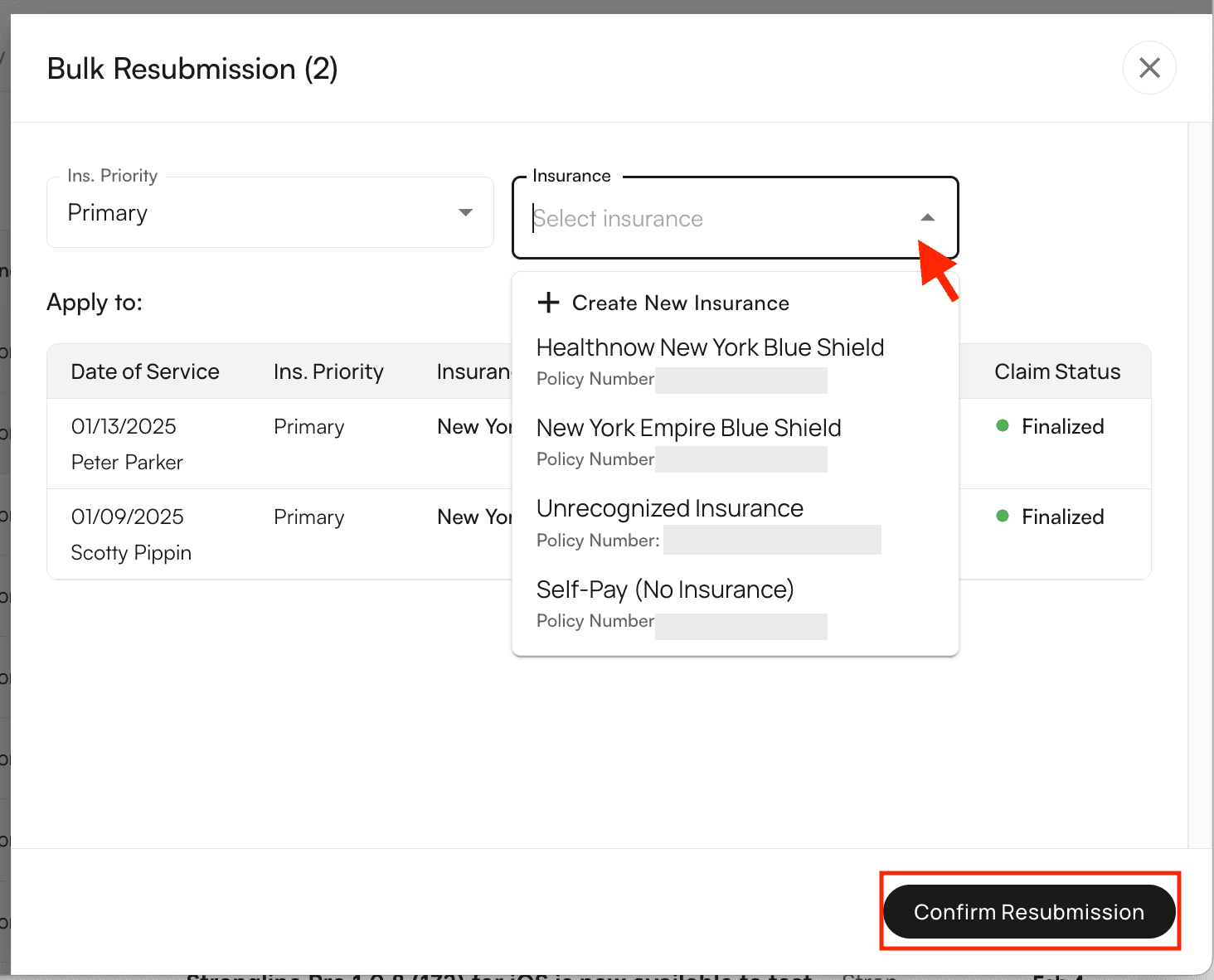The height and width of the screenshot is (980, 1214).
Task: Click patient name Peter Parker
Action: (127, 462)
